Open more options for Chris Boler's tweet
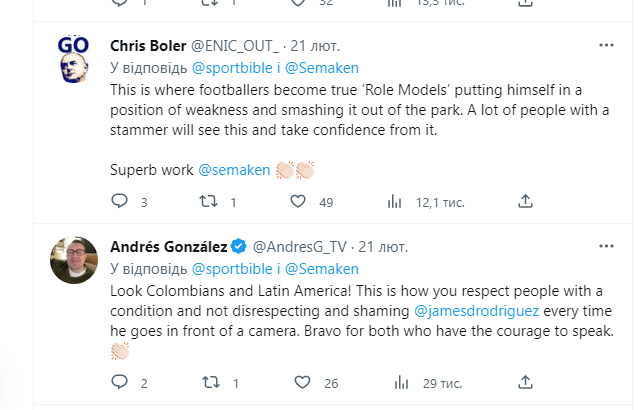Screen dimensions: 641x410 (x=606, y=46)
